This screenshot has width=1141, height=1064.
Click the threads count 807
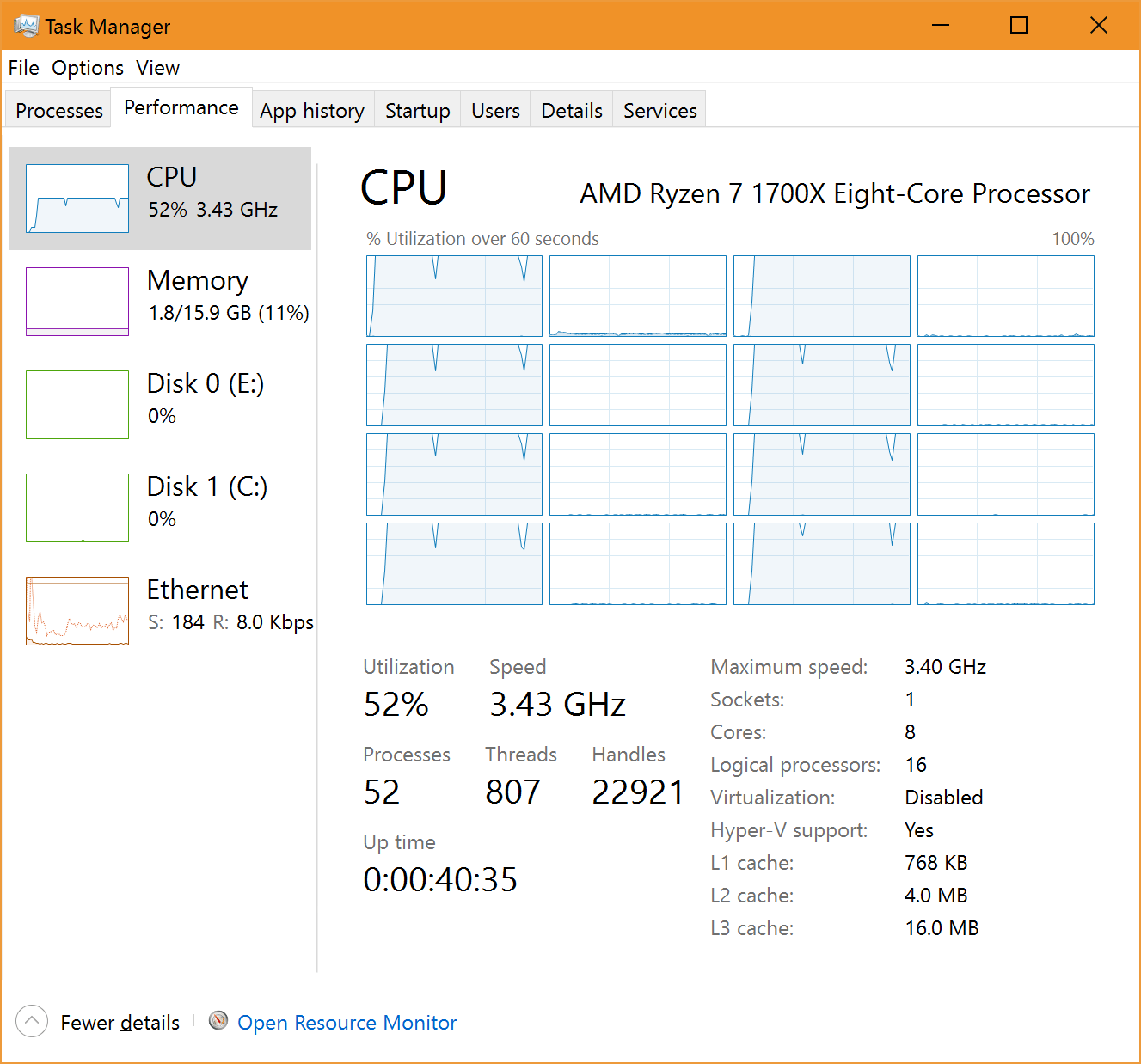tap(513, 792)
